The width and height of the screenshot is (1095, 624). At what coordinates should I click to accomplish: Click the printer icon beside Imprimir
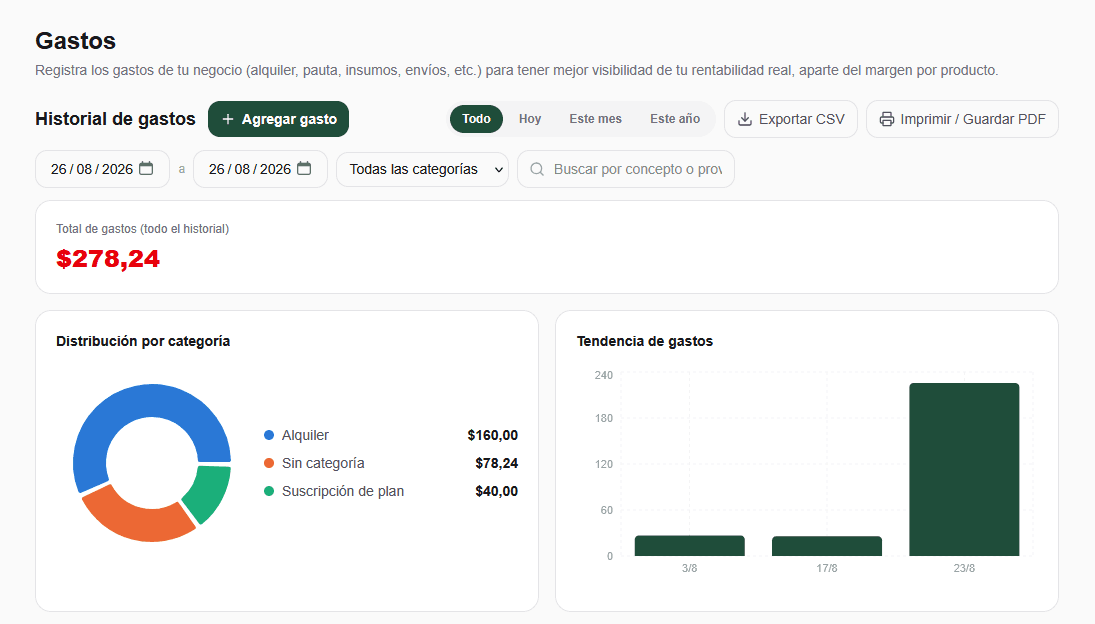887,119
